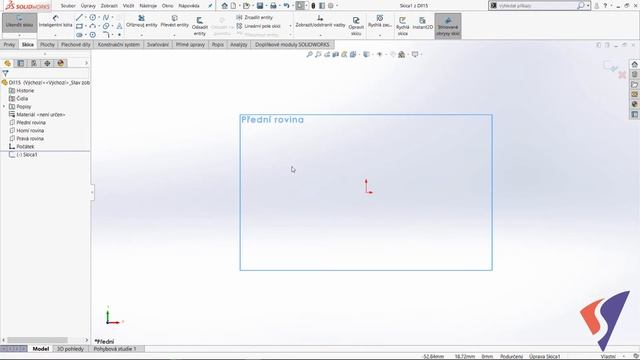
Task: Switch to the Analýzy tab
Action: tap(239, 44)
